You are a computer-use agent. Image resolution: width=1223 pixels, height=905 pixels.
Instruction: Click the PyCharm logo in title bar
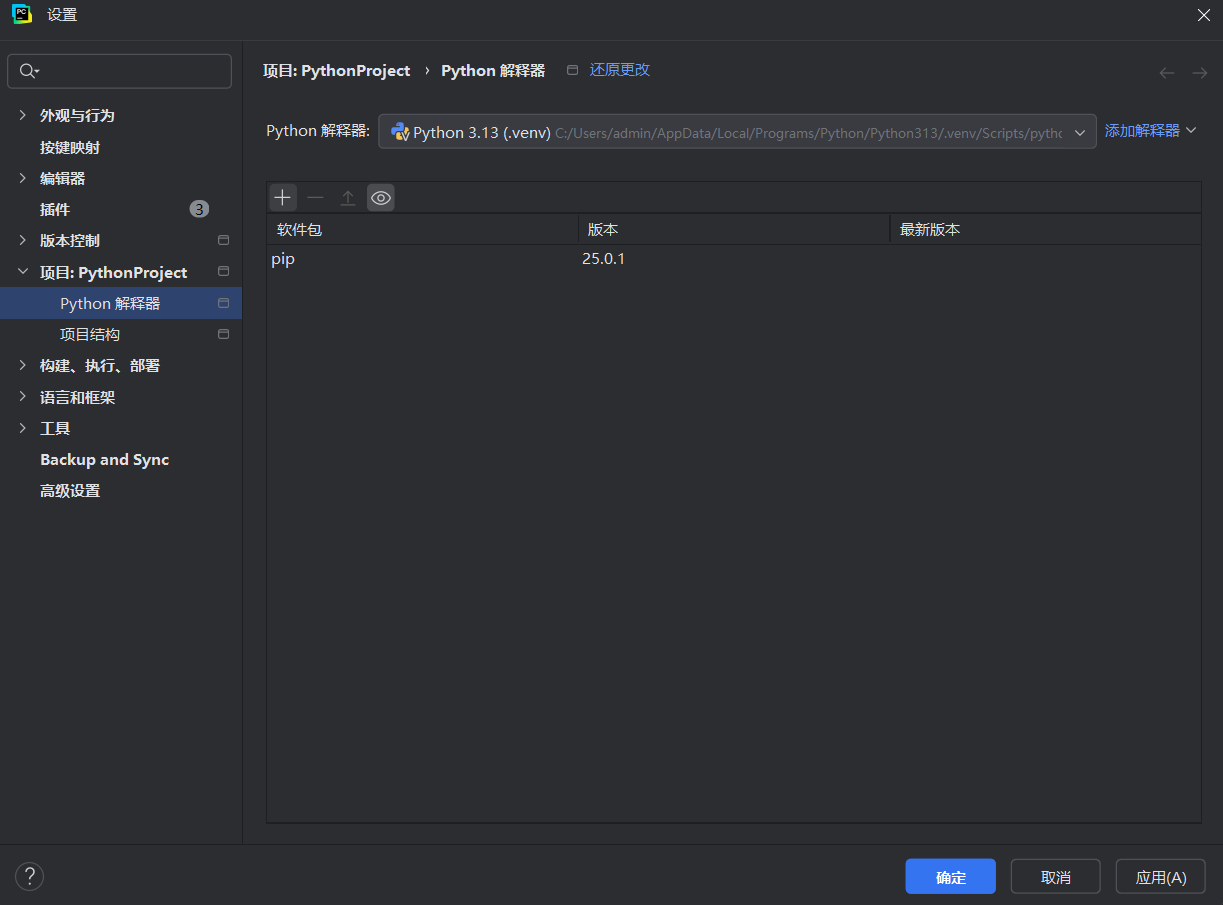pyautogui.click(x=22, y=14)
